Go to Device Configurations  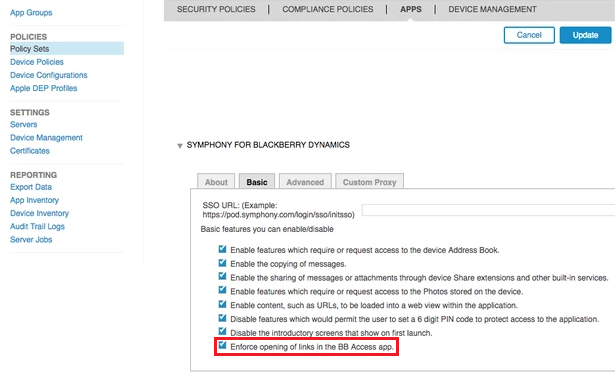point(49,75)
